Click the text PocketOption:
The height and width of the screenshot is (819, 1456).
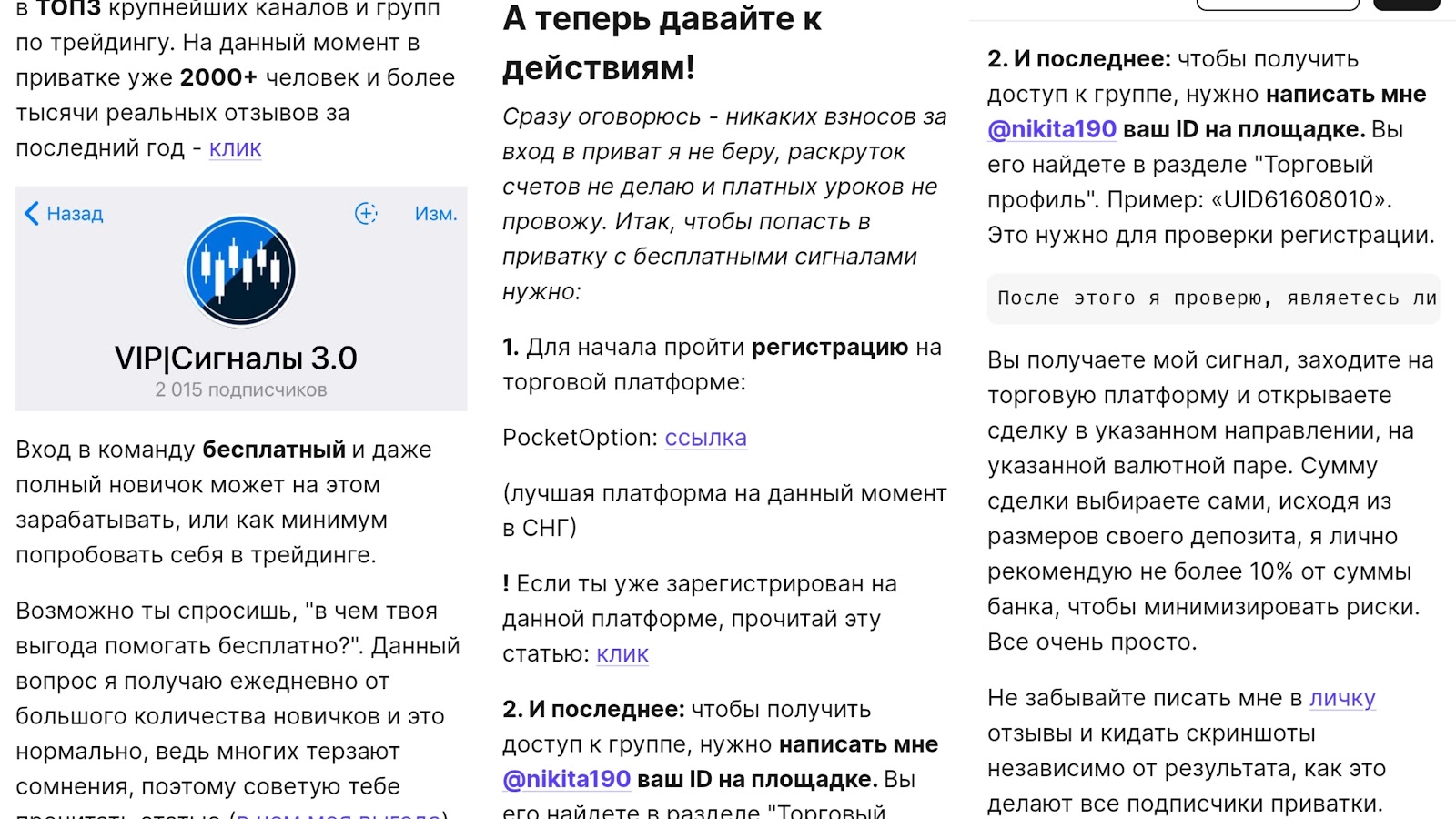[580, 438]
